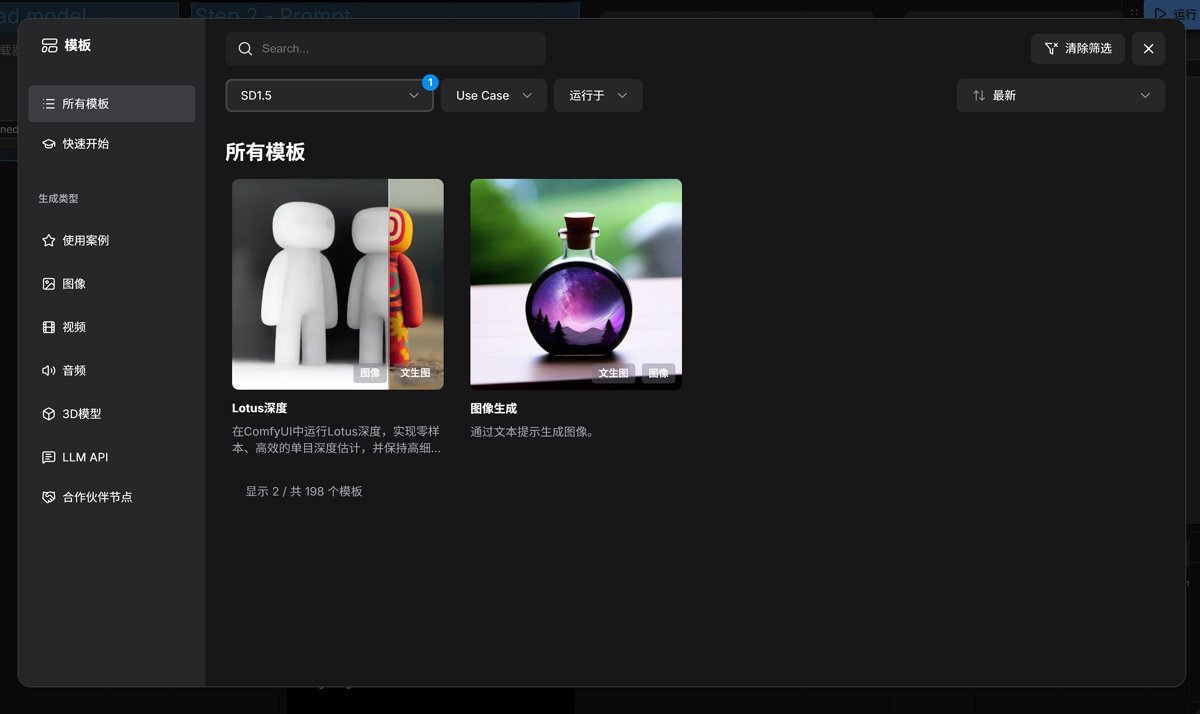Close the templates dialog

coord(1148,49)
